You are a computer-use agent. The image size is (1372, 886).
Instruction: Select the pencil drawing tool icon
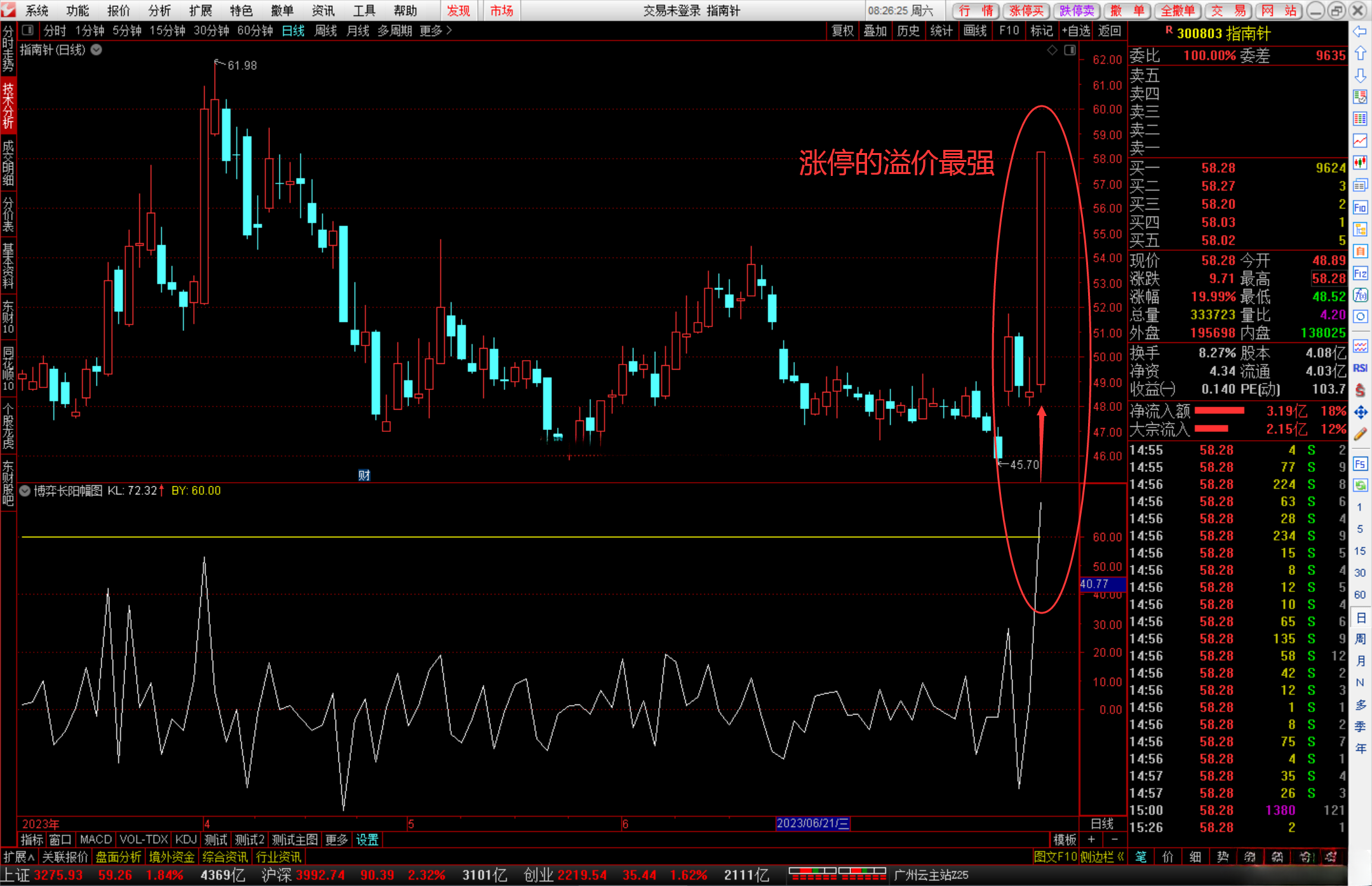pos(1360,435)
